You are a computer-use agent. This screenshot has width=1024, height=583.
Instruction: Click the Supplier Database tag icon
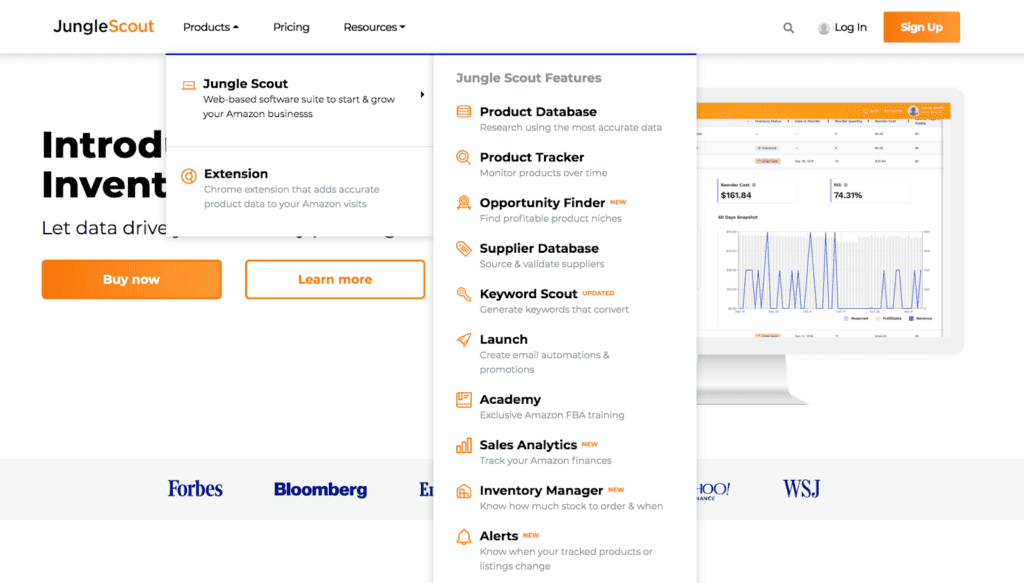(464, 248)
